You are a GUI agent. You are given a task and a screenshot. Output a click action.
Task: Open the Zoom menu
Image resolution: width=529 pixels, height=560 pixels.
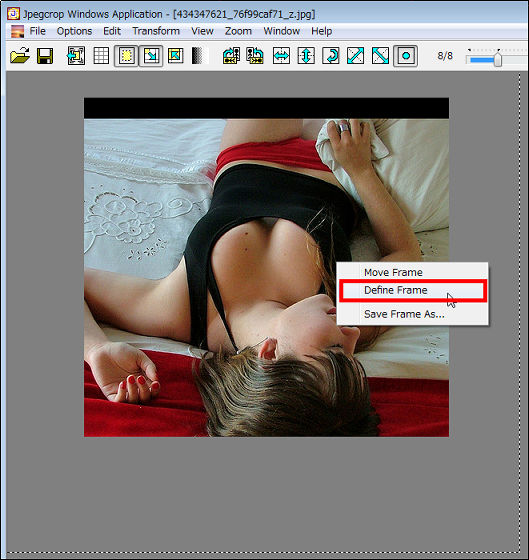click(238, 31)
